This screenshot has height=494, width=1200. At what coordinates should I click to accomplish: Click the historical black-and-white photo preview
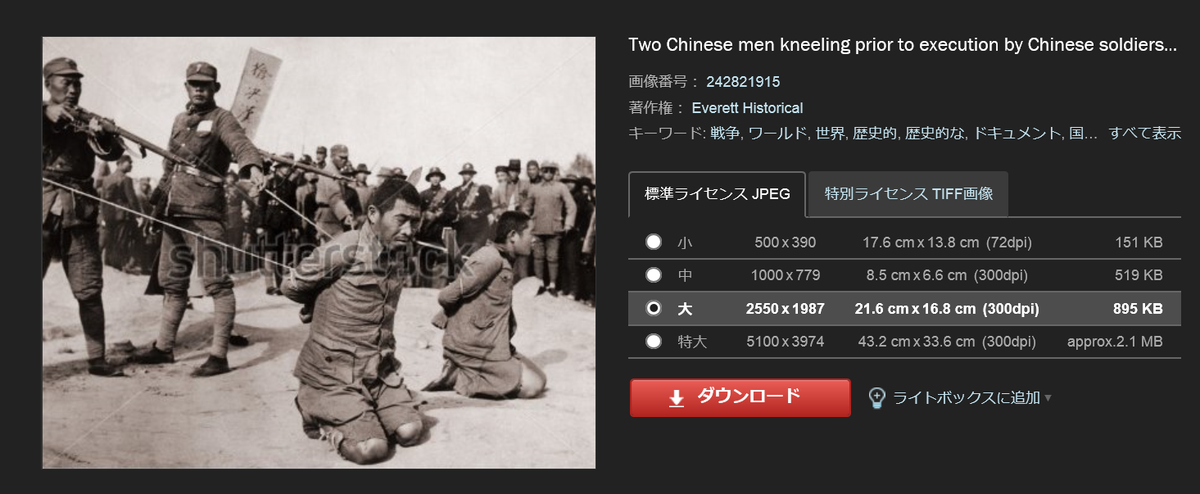click(319, 253)
